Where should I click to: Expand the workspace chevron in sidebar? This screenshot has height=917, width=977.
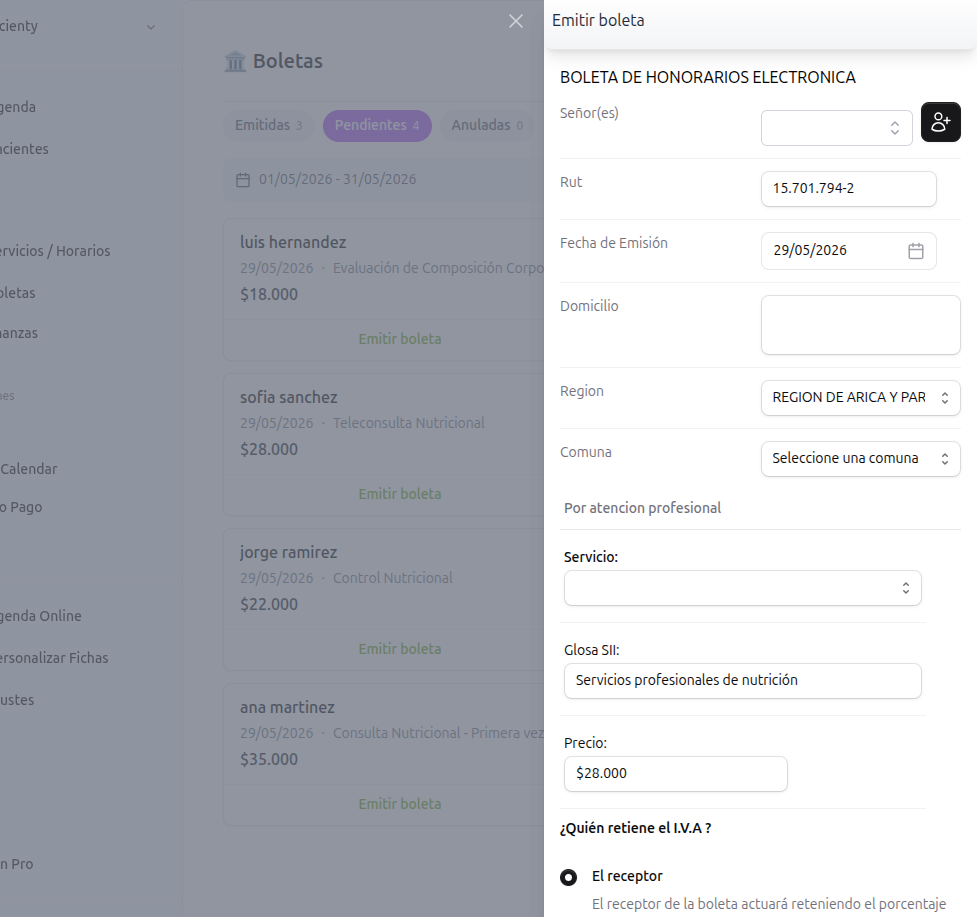coord(151,27)
